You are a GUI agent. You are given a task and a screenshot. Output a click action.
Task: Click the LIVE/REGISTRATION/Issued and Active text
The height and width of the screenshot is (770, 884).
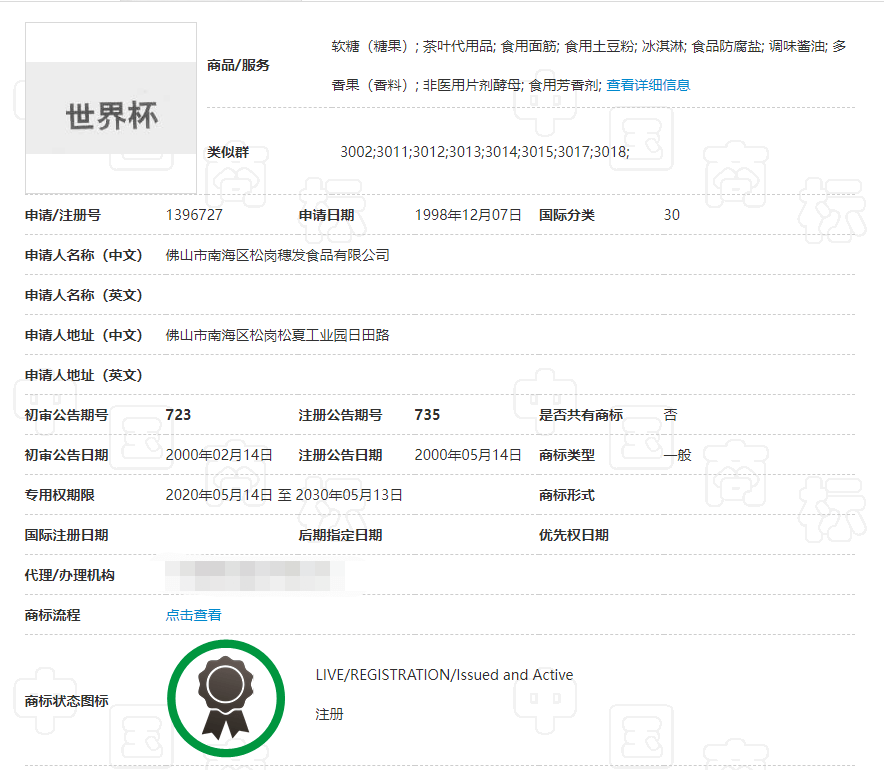444,675
